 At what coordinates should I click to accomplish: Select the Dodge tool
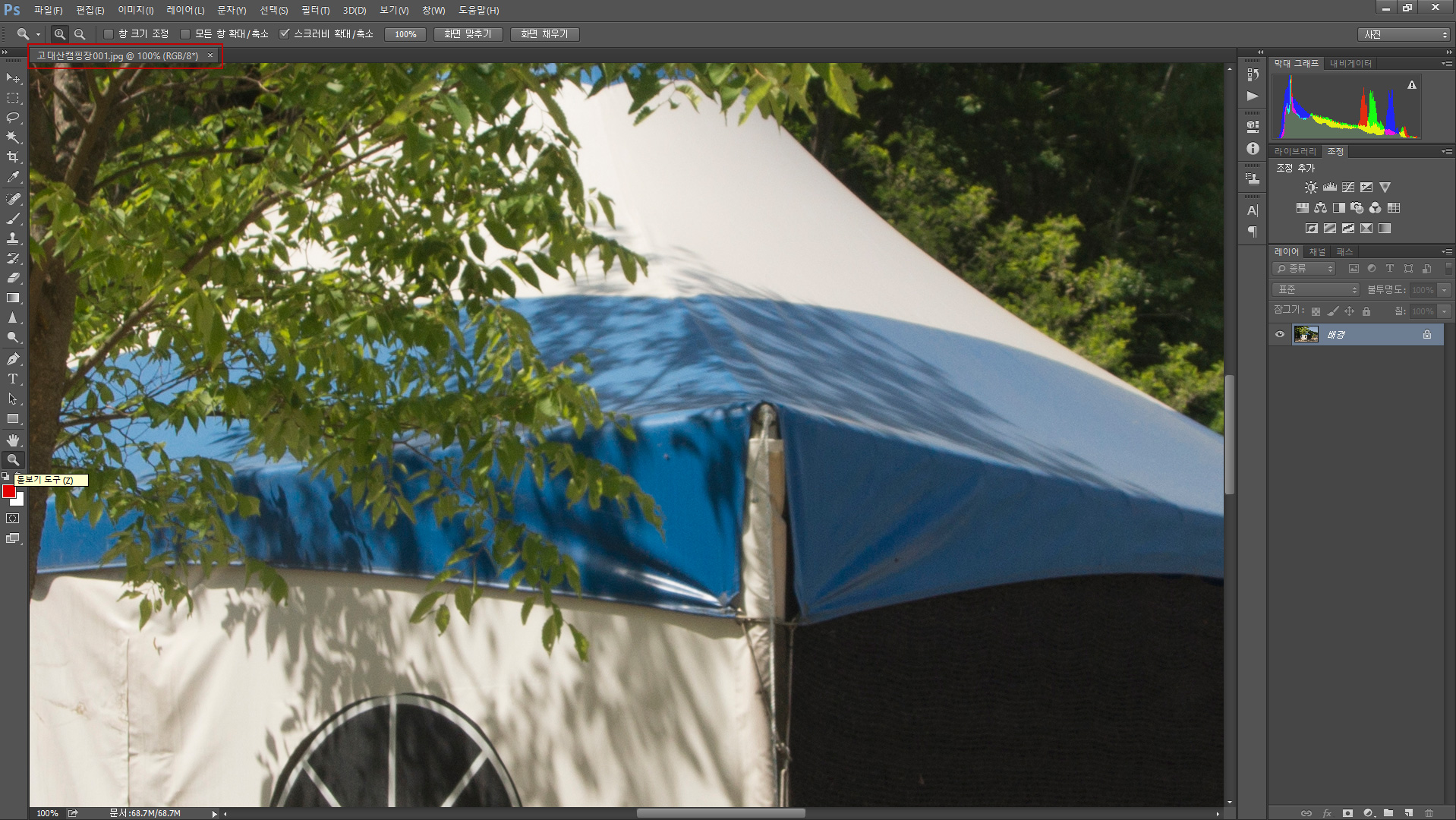[13, 337]
